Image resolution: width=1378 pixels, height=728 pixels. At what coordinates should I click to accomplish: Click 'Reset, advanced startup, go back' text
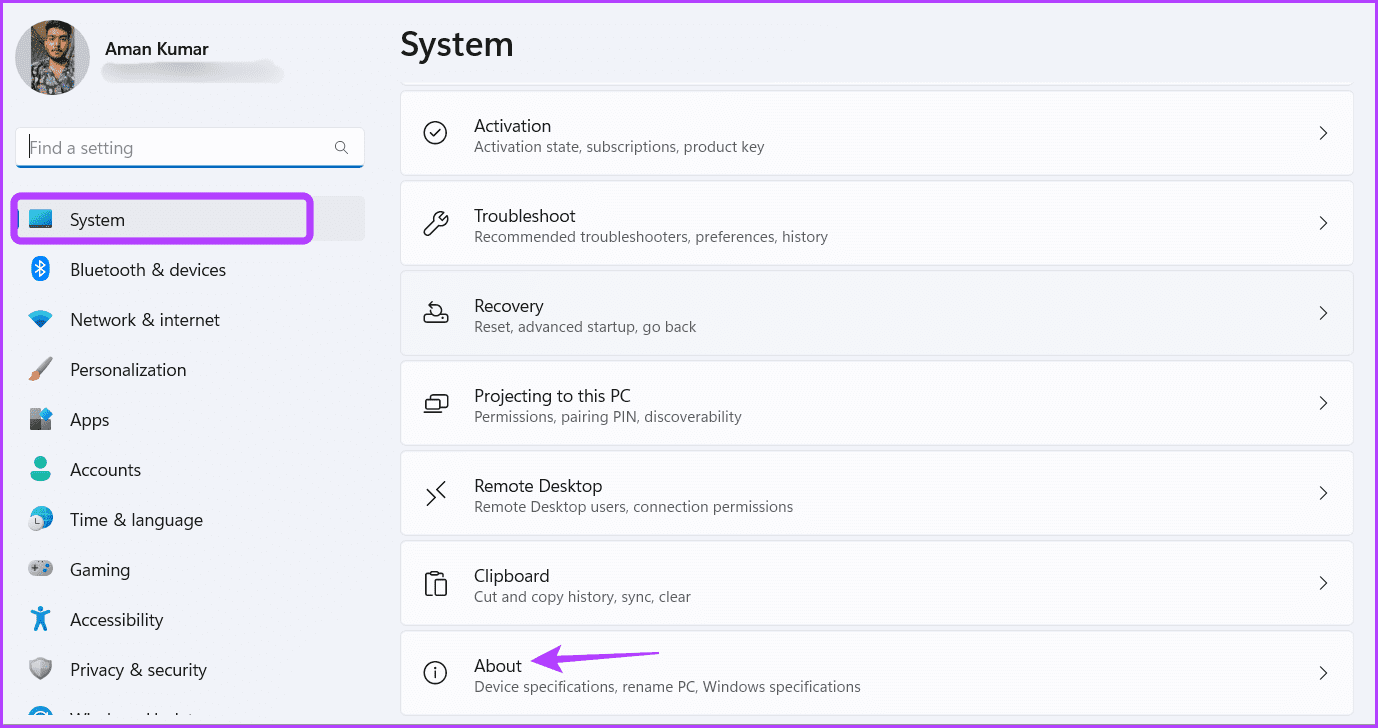coord(585,327)
